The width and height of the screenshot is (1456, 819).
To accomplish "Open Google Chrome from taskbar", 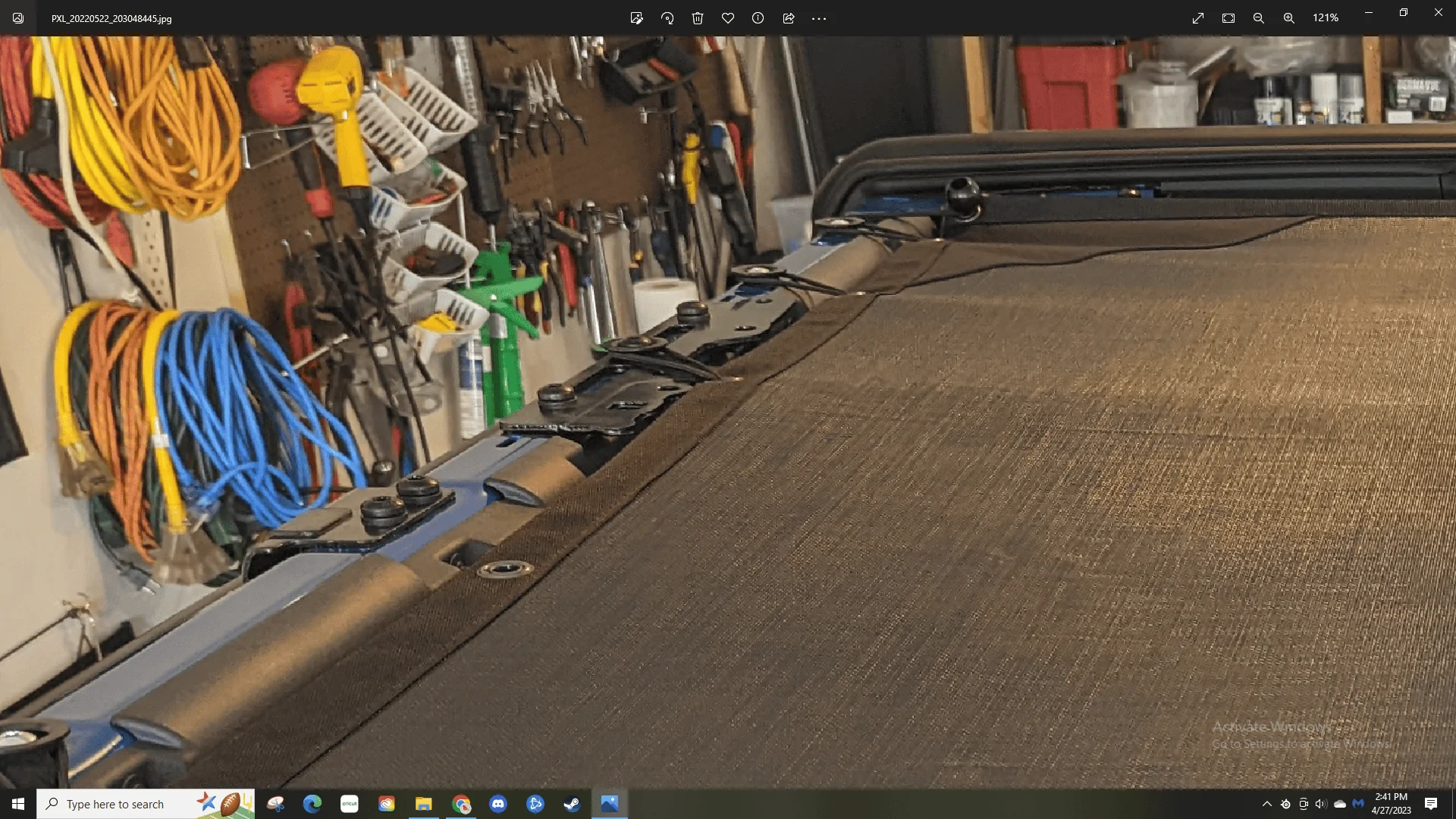I will (x=461, y=804).
